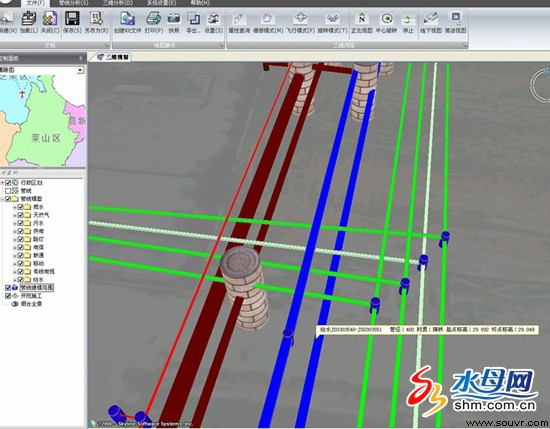The height and width of the screenshot is (429, 550).
Task: Click the pin icon on the control panel header
Action: pos(81,58)
